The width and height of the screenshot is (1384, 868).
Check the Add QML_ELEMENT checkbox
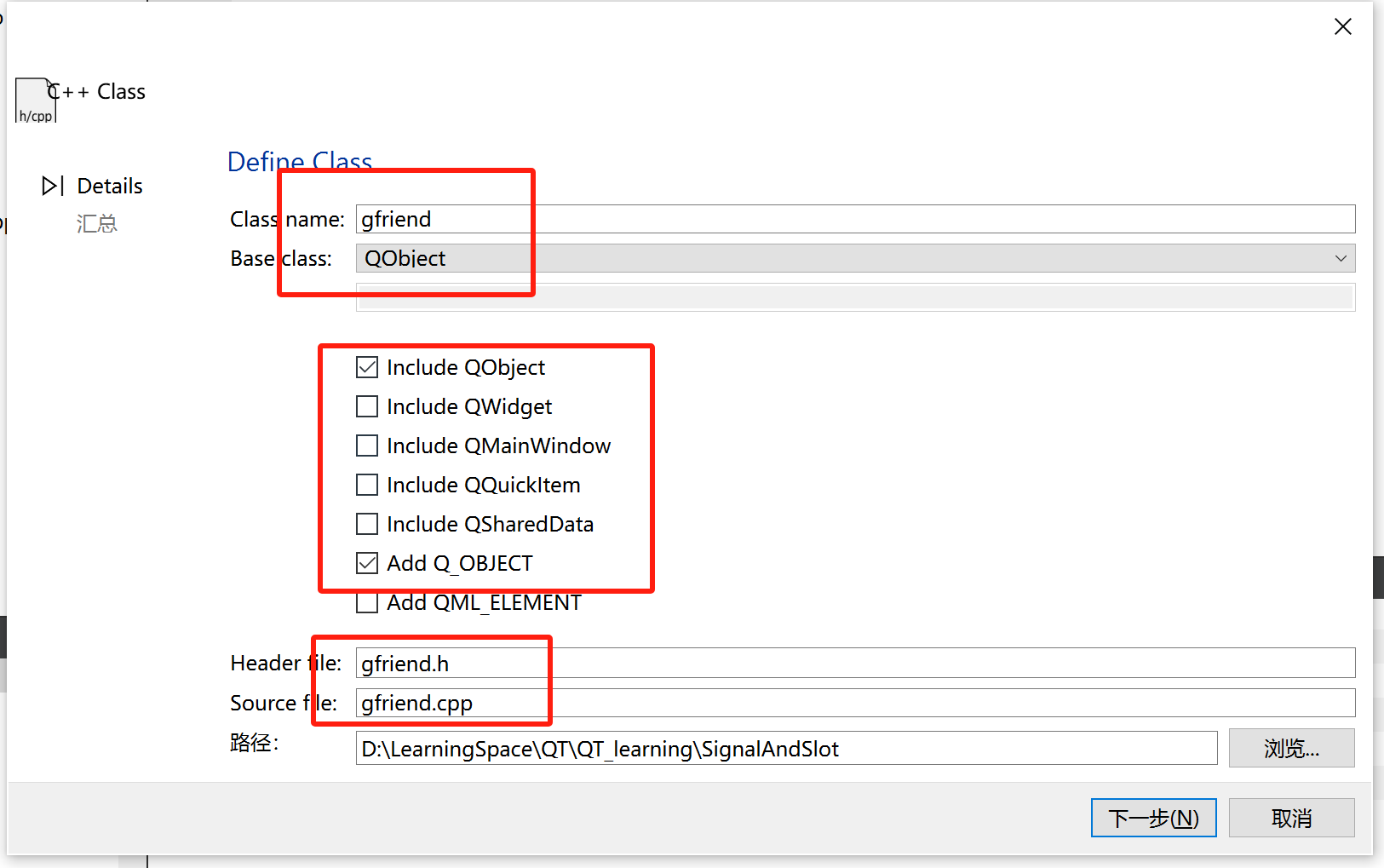pos(367,602)
